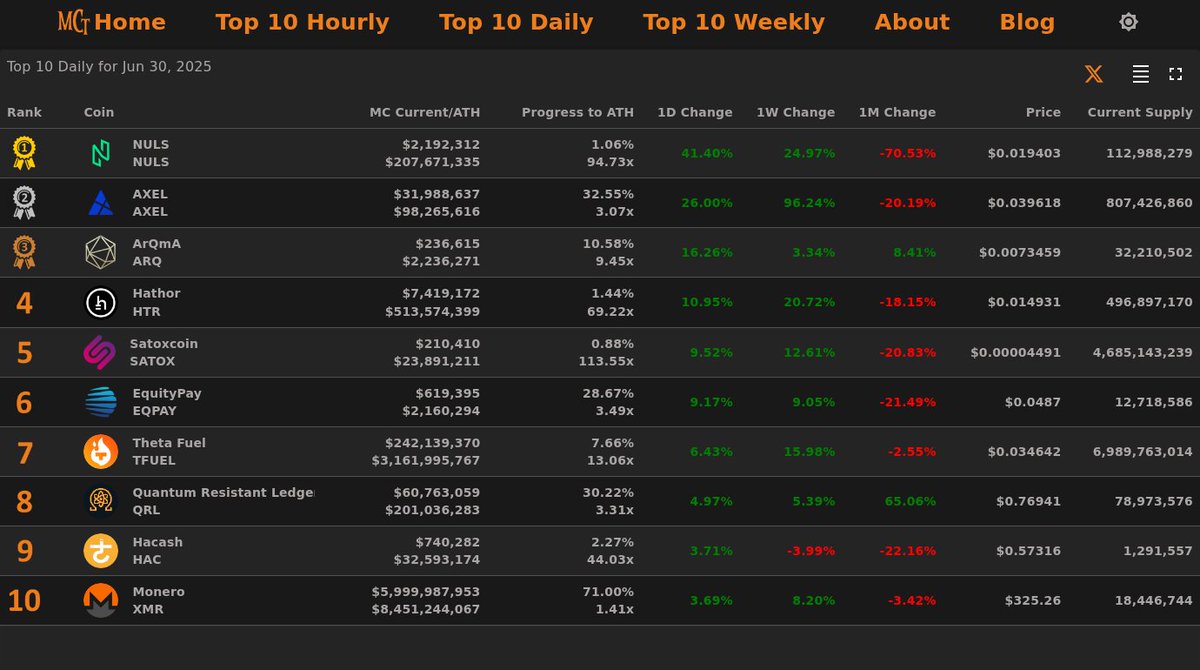The image size is (1200, 670).
Task: Sort by Progress to ATH header
Action: pos(578,113)
